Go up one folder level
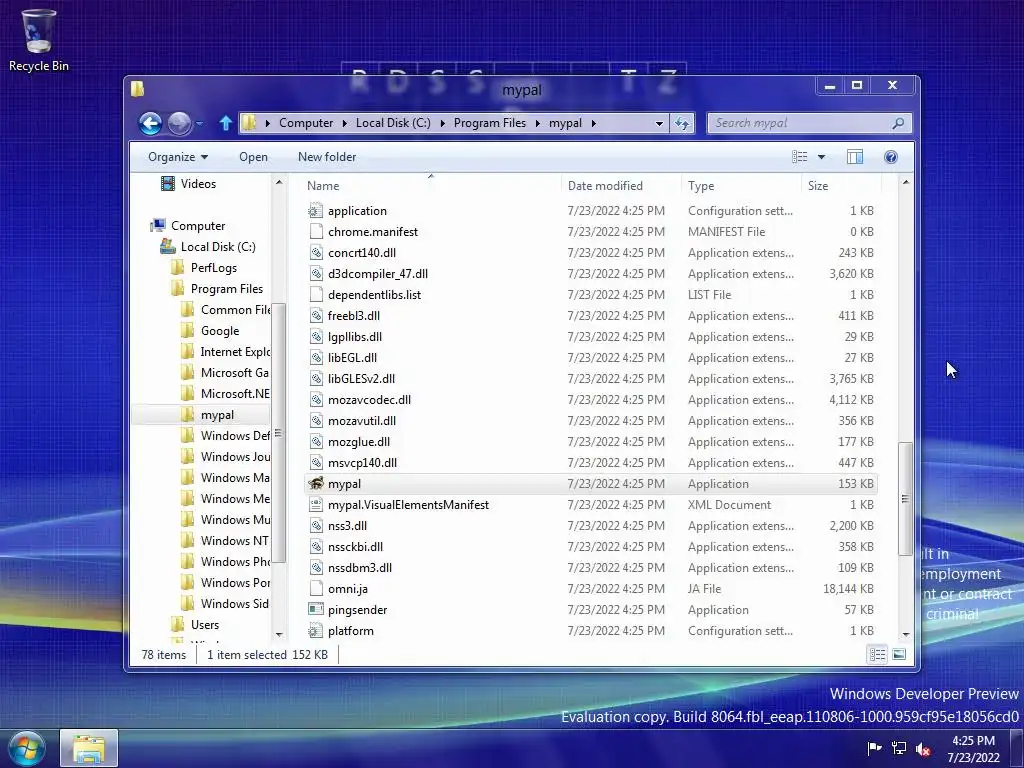Viewport: 1024px width, 768px height. tap(225, 123)
